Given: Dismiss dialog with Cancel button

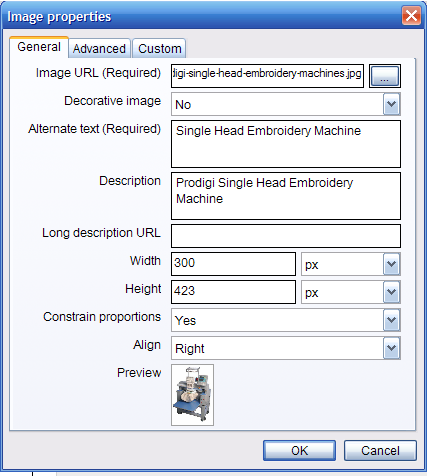Looking at the screenshot, I should coord(380,451).
